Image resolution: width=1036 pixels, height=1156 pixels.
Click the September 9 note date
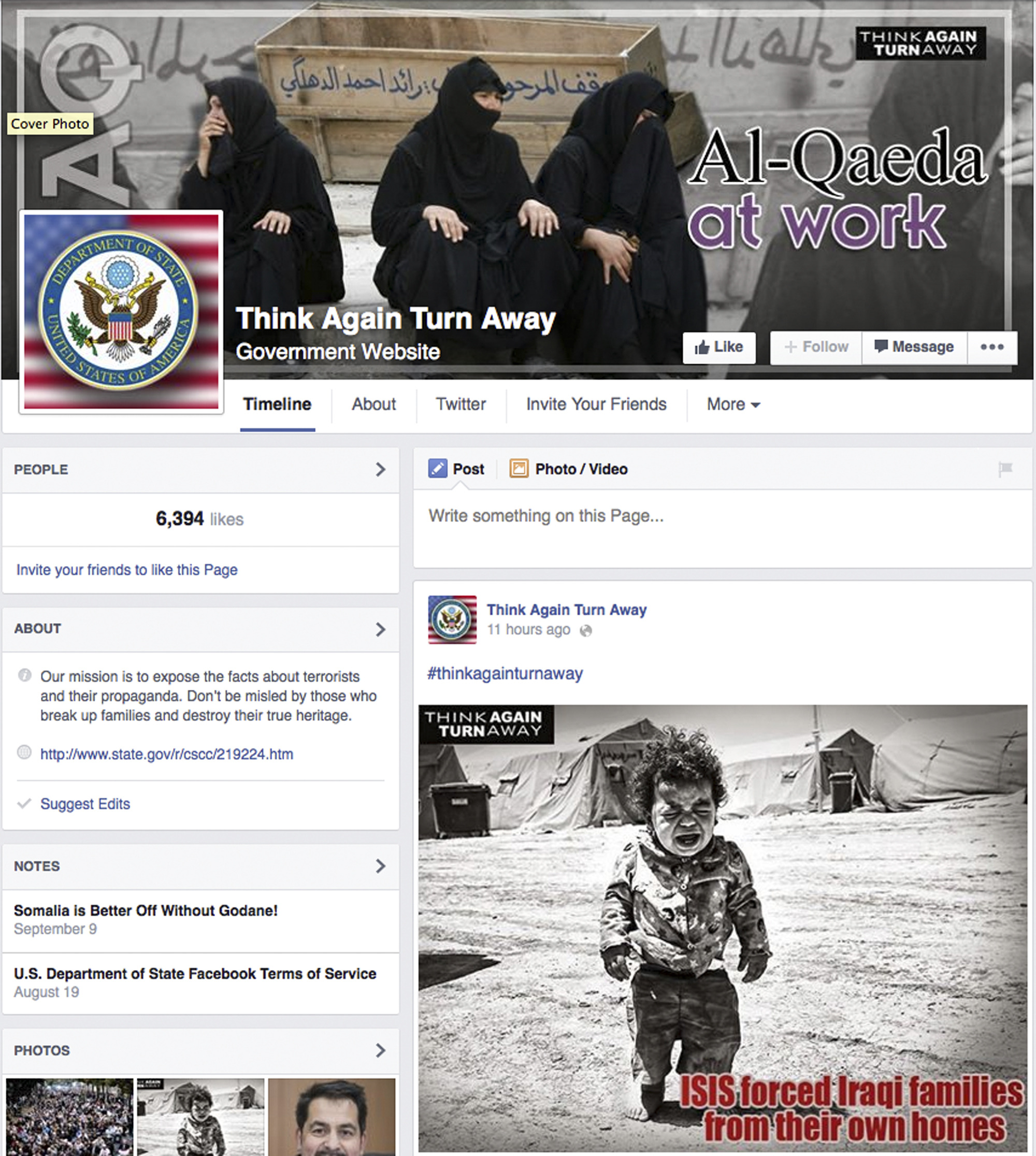(55, 929)
